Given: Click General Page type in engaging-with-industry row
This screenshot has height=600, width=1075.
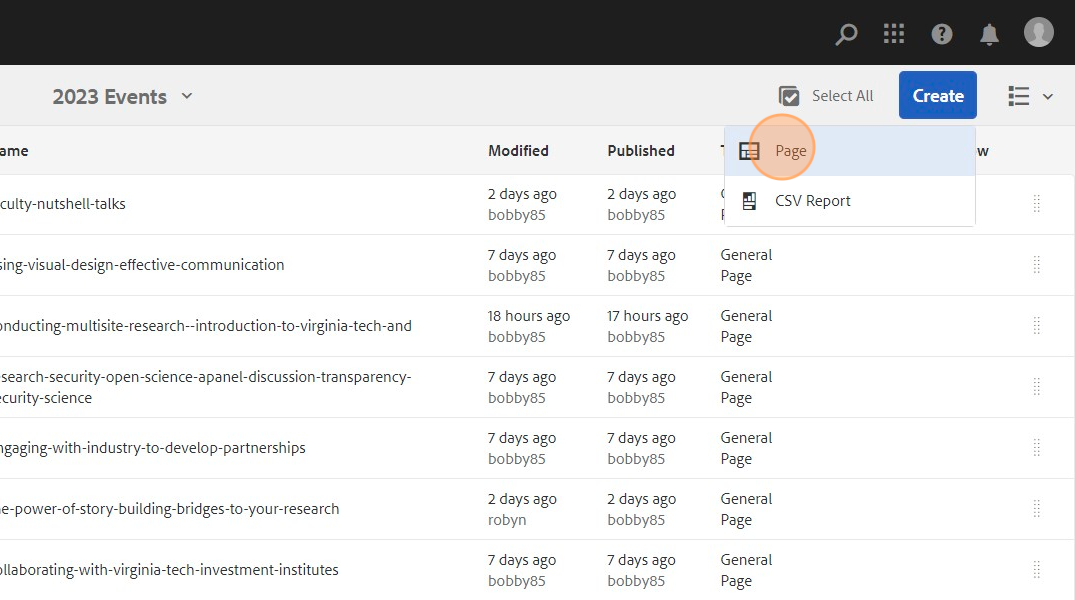Looking at the screenshot, I should click(x=746, y=448).
